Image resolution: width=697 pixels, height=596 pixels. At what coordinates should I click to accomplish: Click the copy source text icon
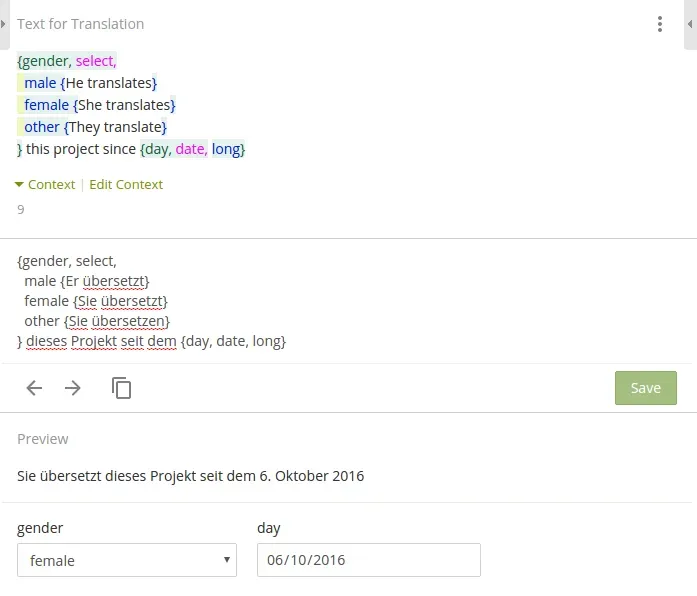pyautogui.click(x=122, y=388)
